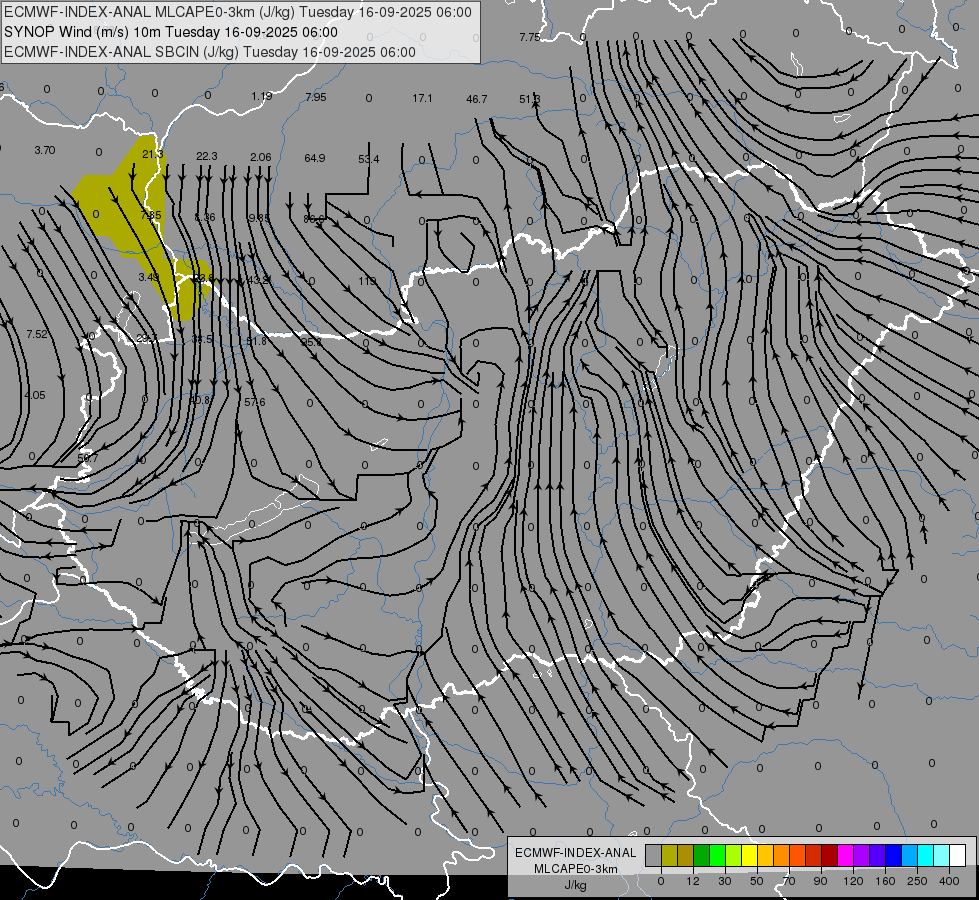Select the bright cyan legend swatch
This screenshot has height=900, width=979.
coord(926,855)
